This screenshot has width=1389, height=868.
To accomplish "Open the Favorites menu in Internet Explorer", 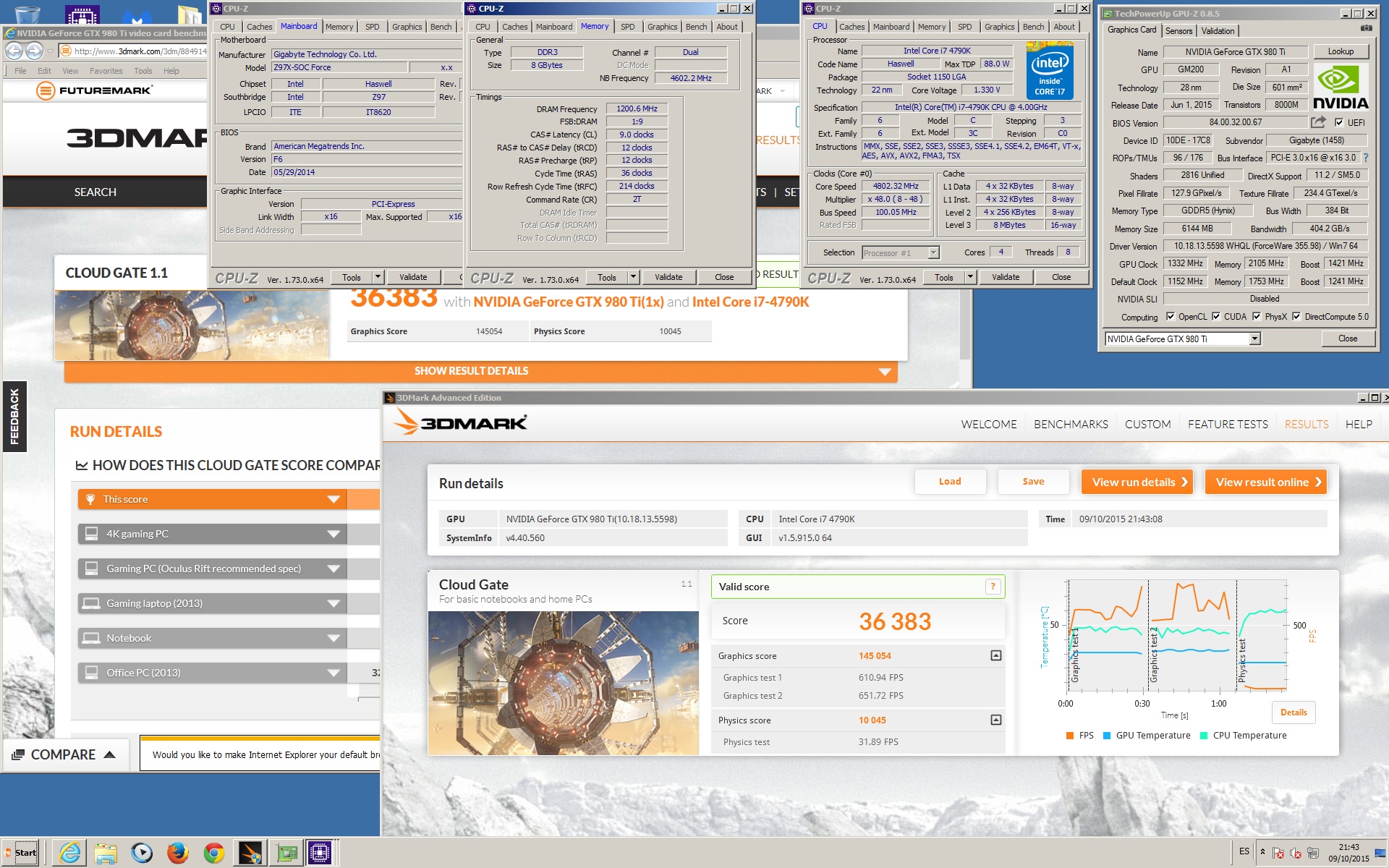I will [106, 71].
